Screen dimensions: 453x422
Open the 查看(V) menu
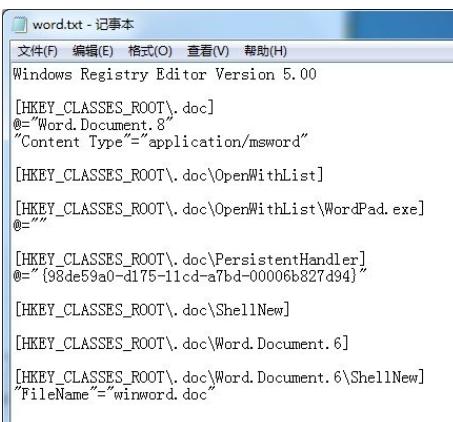point(208,51)
